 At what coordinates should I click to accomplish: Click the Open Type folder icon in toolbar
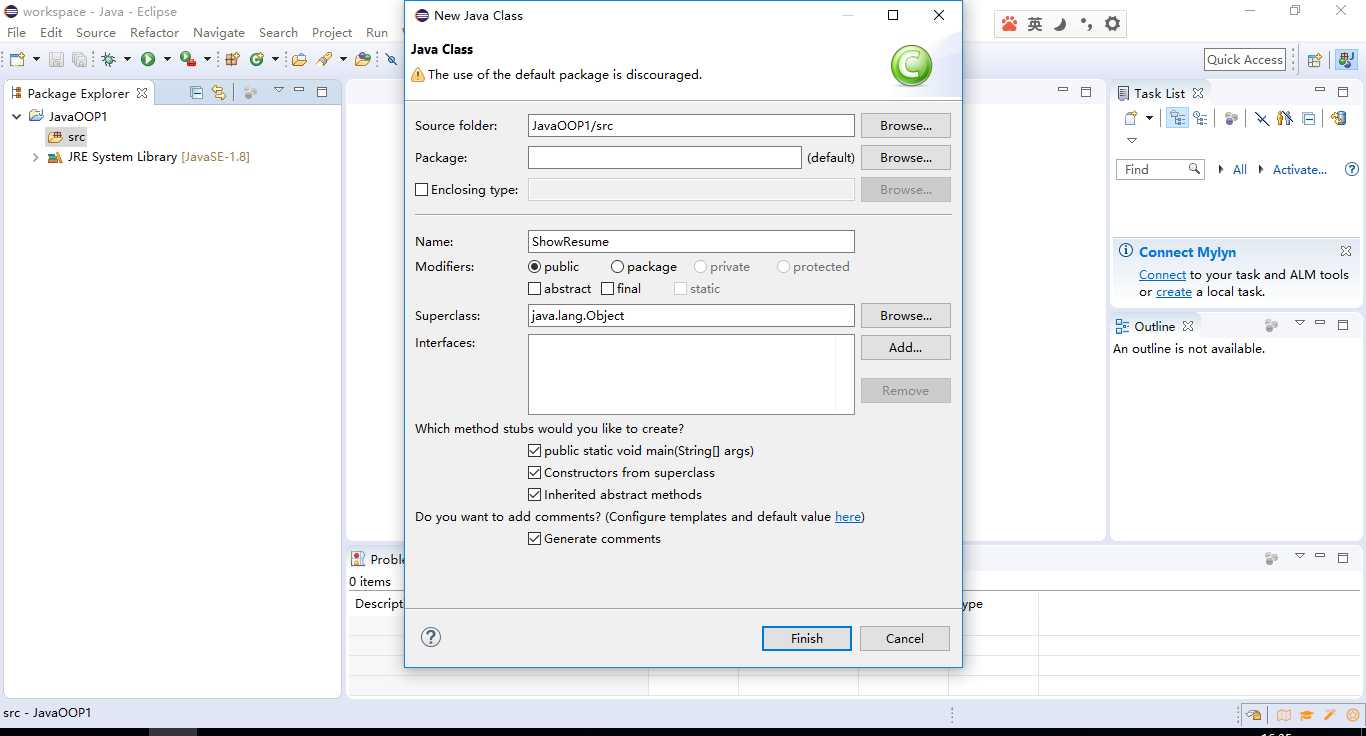(298, 60)
